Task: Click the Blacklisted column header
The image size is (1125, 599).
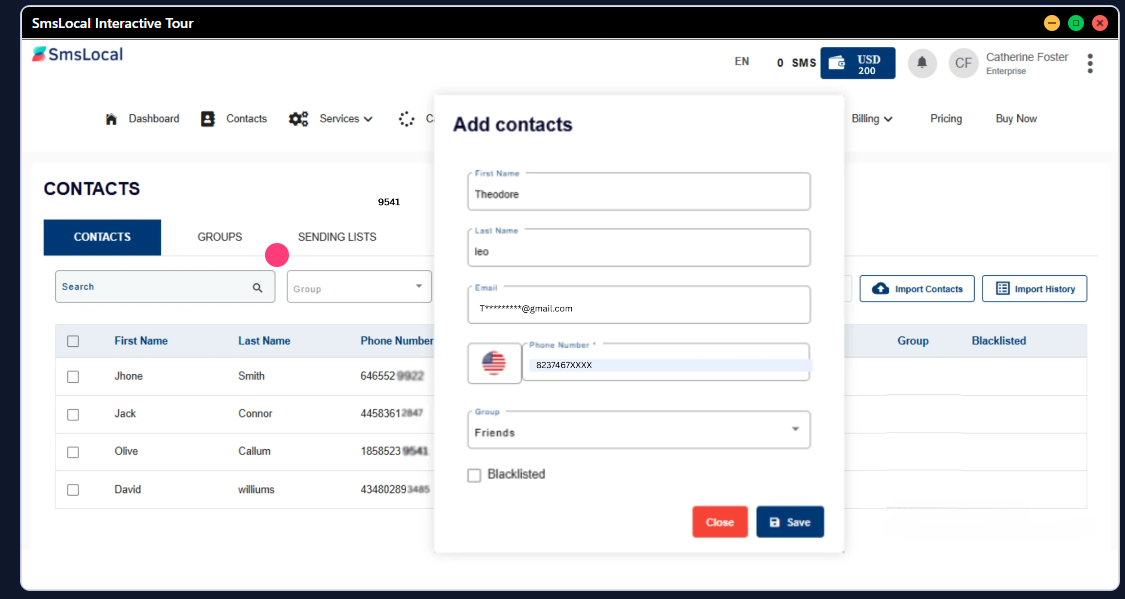Action: point(999,341)
